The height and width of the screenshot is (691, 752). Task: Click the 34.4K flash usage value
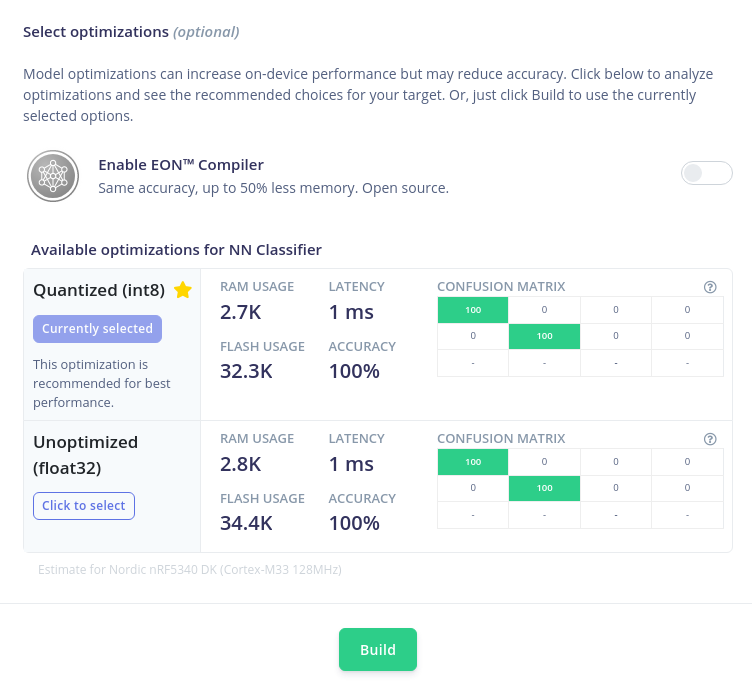tap(246, 523)
